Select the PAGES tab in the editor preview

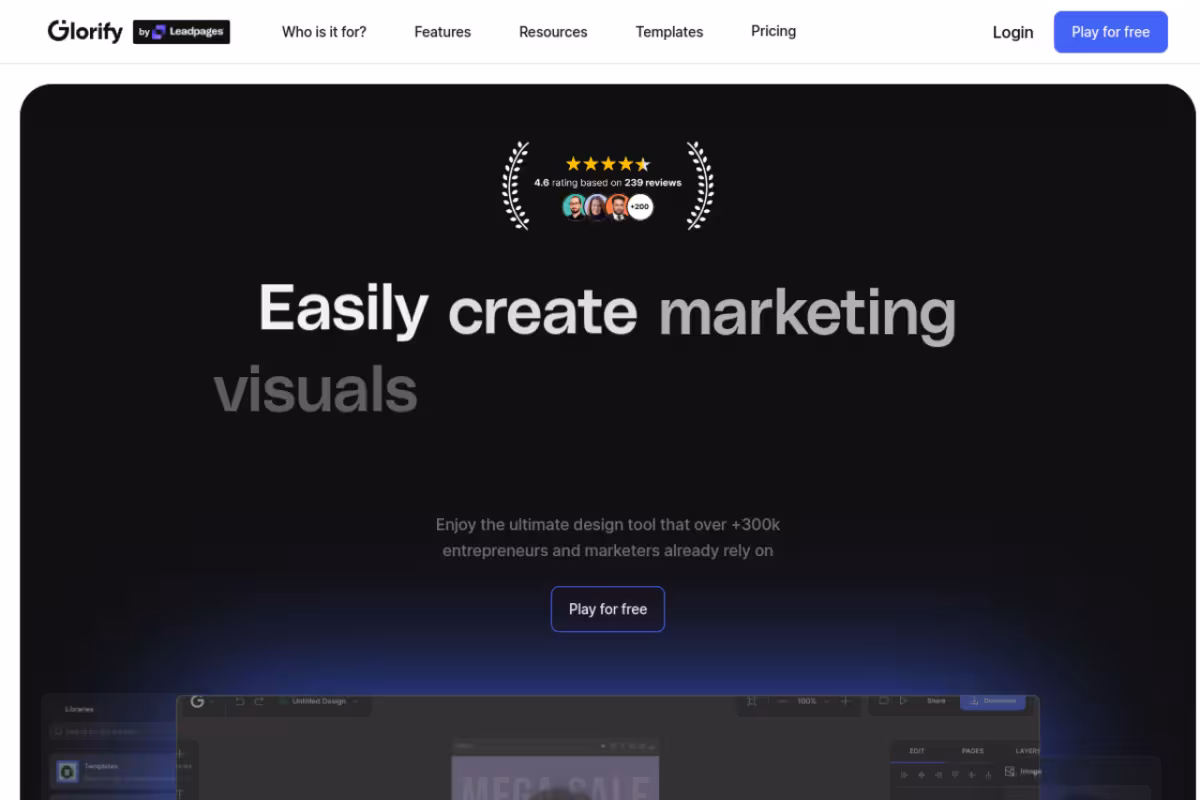[x=972, y=751]
